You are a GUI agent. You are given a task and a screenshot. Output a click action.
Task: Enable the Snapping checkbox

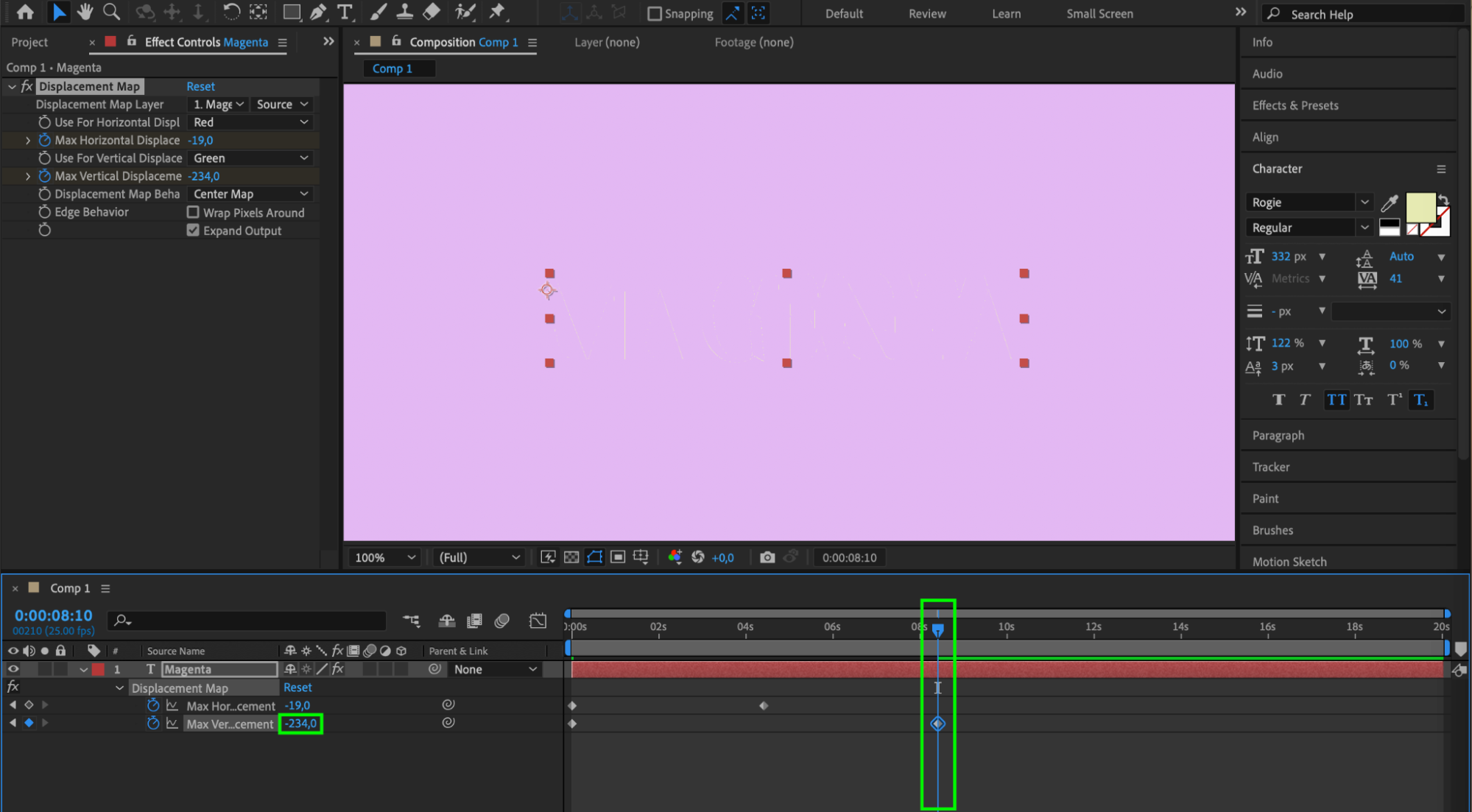point(654,13)
